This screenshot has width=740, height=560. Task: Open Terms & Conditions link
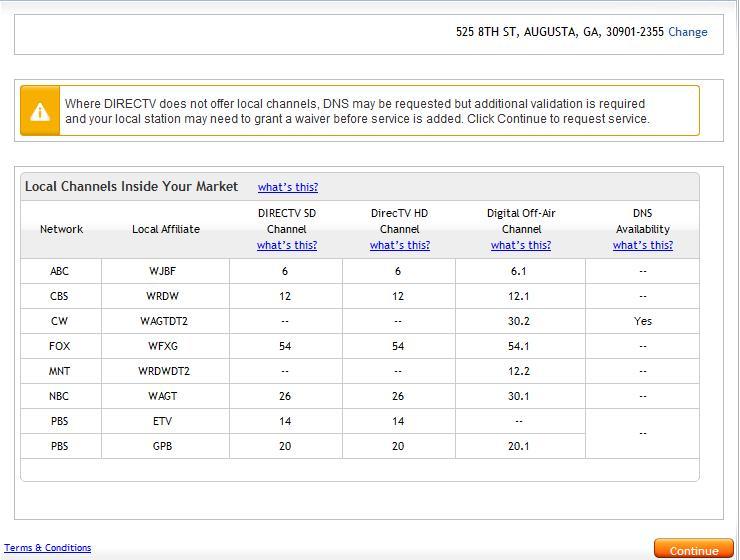coord(48,548)
